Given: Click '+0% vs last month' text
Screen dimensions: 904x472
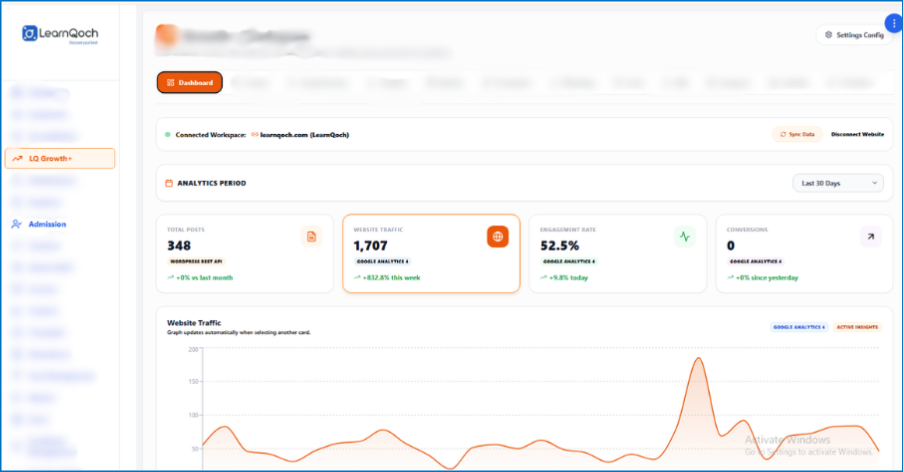Looking at the screenshot, I should point(205,278).
